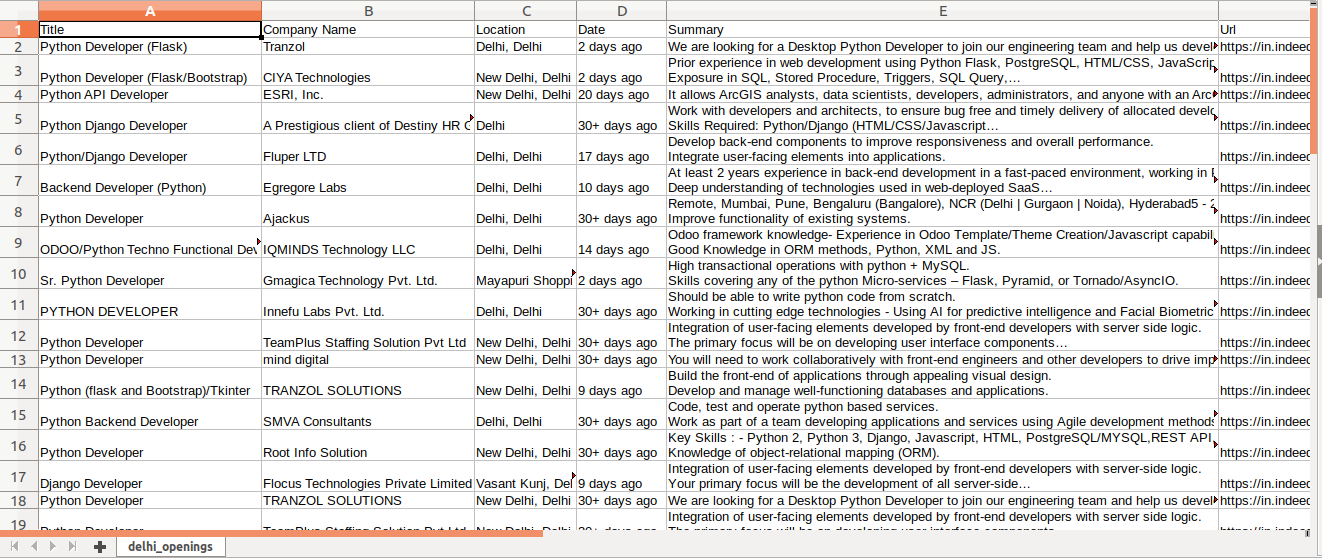Select the "Root Info Solution" cell
Viewport: 1322px width, 558px height.
pyautogui.click(x=368, y=445)
